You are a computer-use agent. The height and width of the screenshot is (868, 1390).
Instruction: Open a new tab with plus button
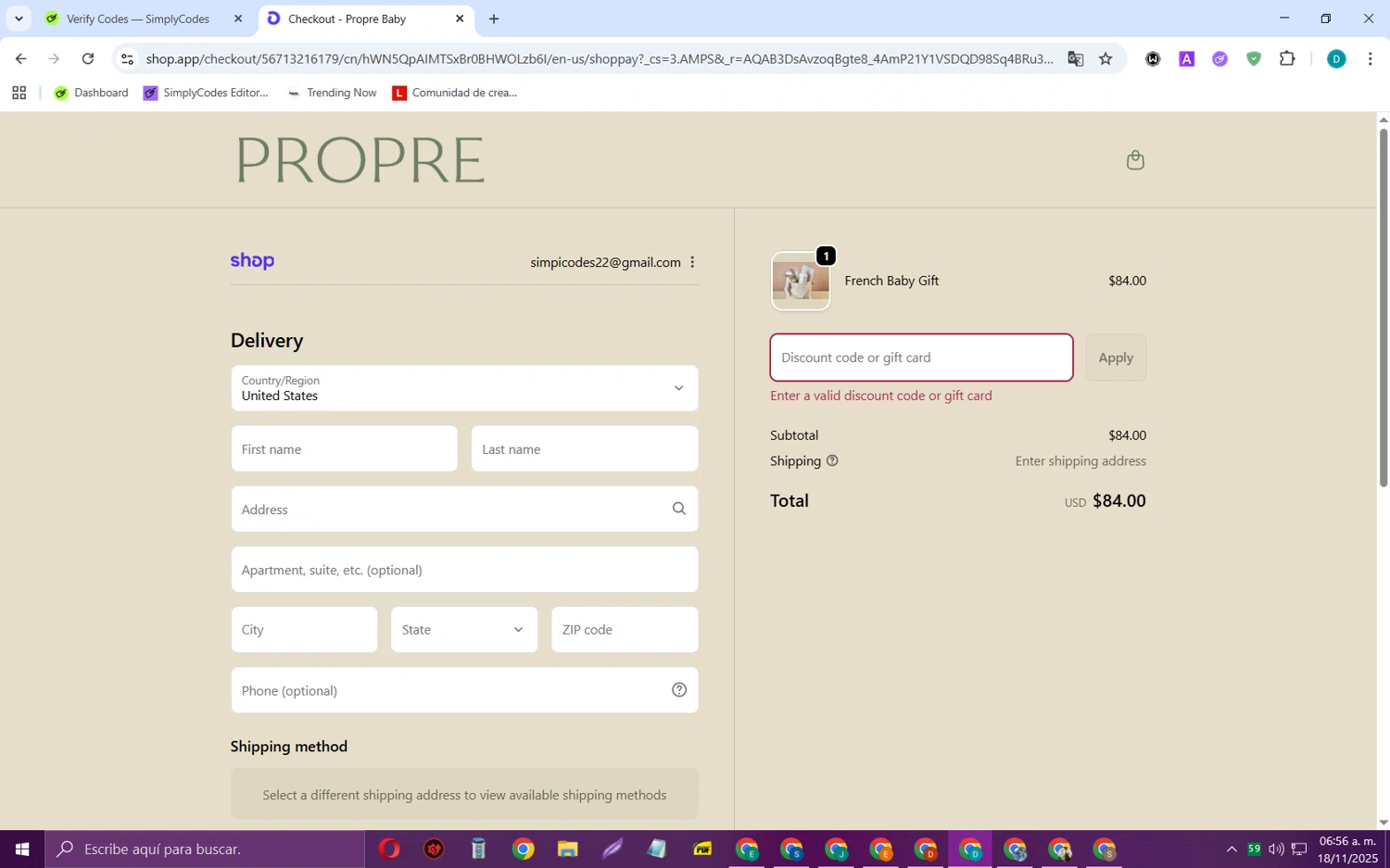(x=494, y=19)
